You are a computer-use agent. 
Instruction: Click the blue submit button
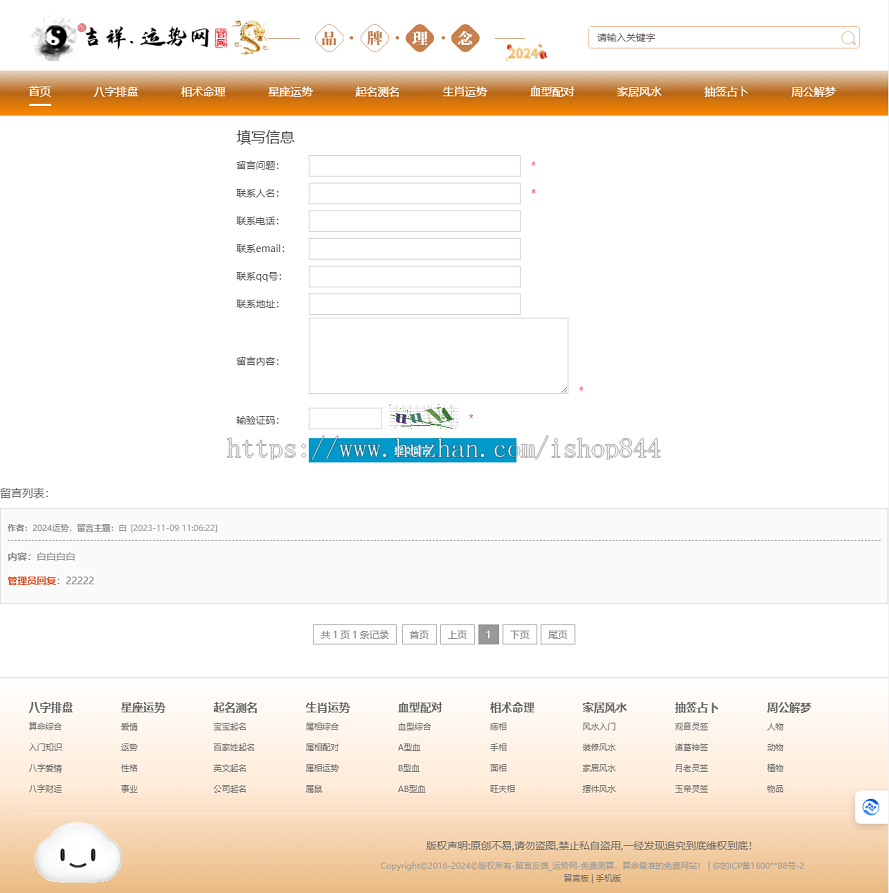[412, 450]
